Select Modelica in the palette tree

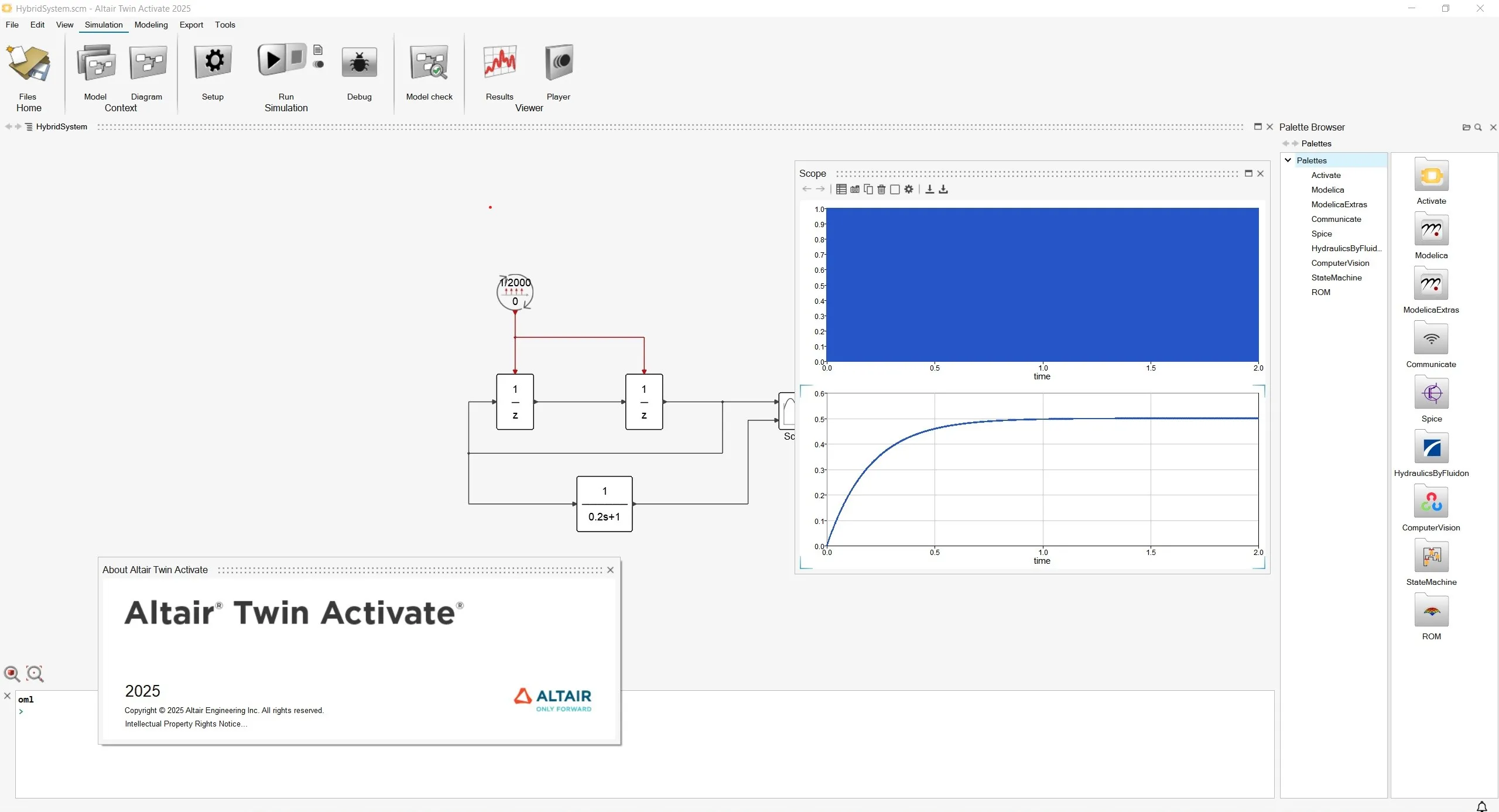click(1327, 190)
